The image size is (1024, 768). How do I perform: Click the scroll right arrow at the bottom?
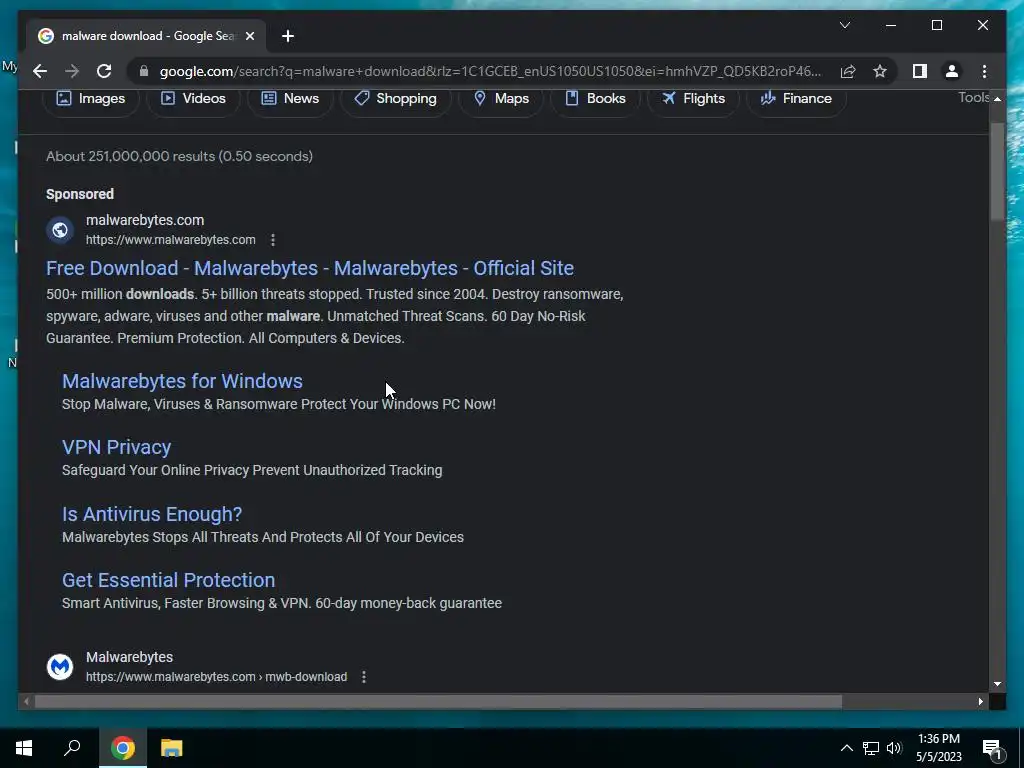point(980,701)
